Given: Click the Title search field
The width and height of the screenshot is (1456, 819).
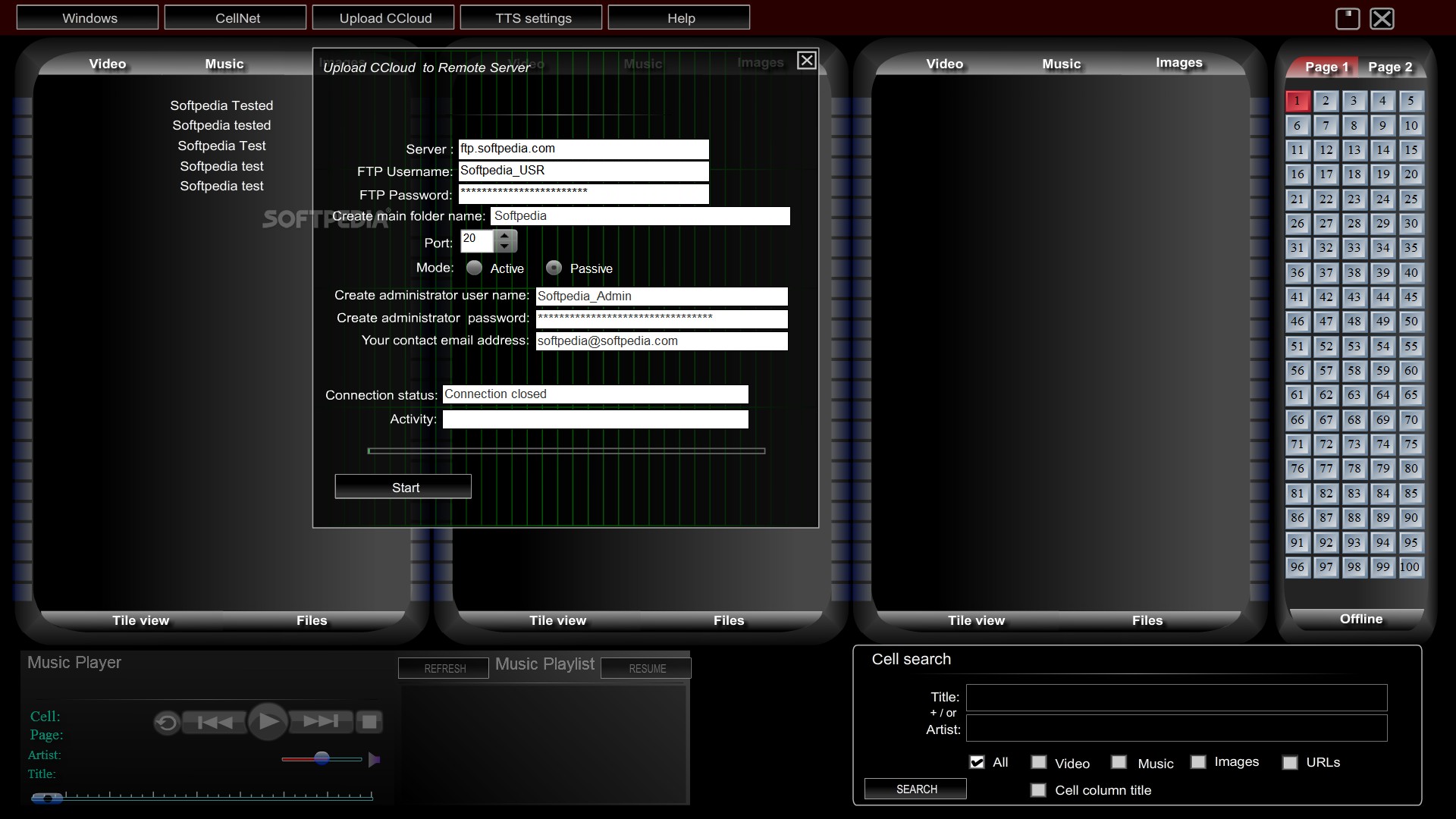Looking at the screenshot, I should [1177, 698].
